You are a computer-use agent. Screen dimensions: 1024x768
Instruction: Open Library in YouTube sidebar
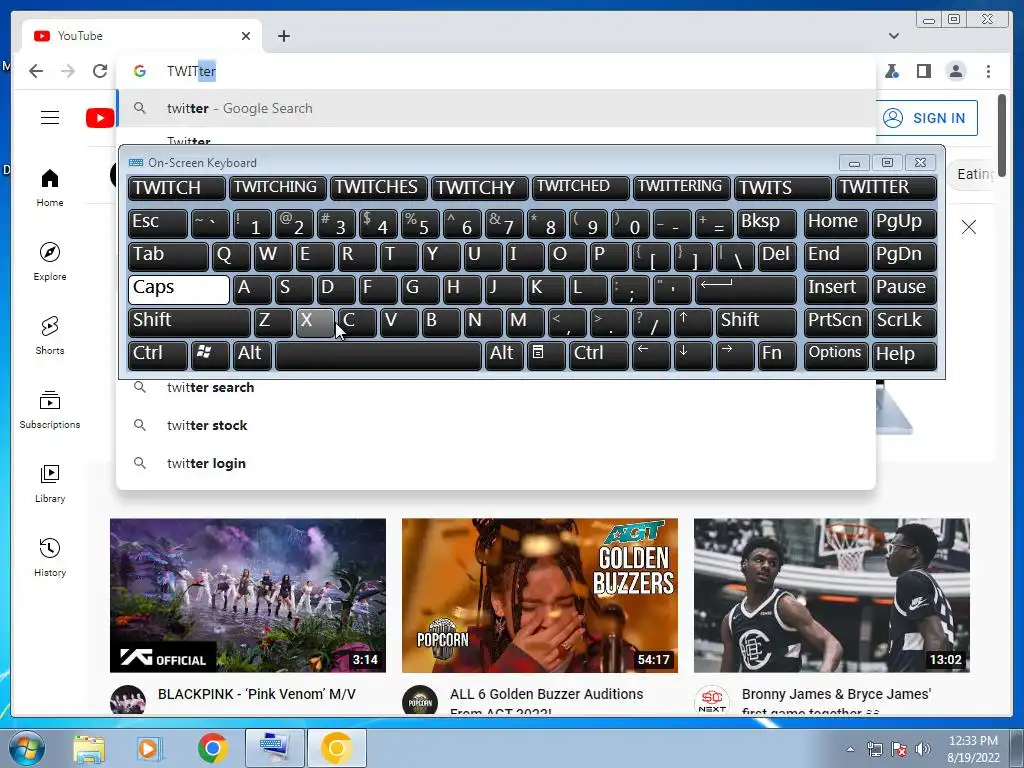(50, 484)
